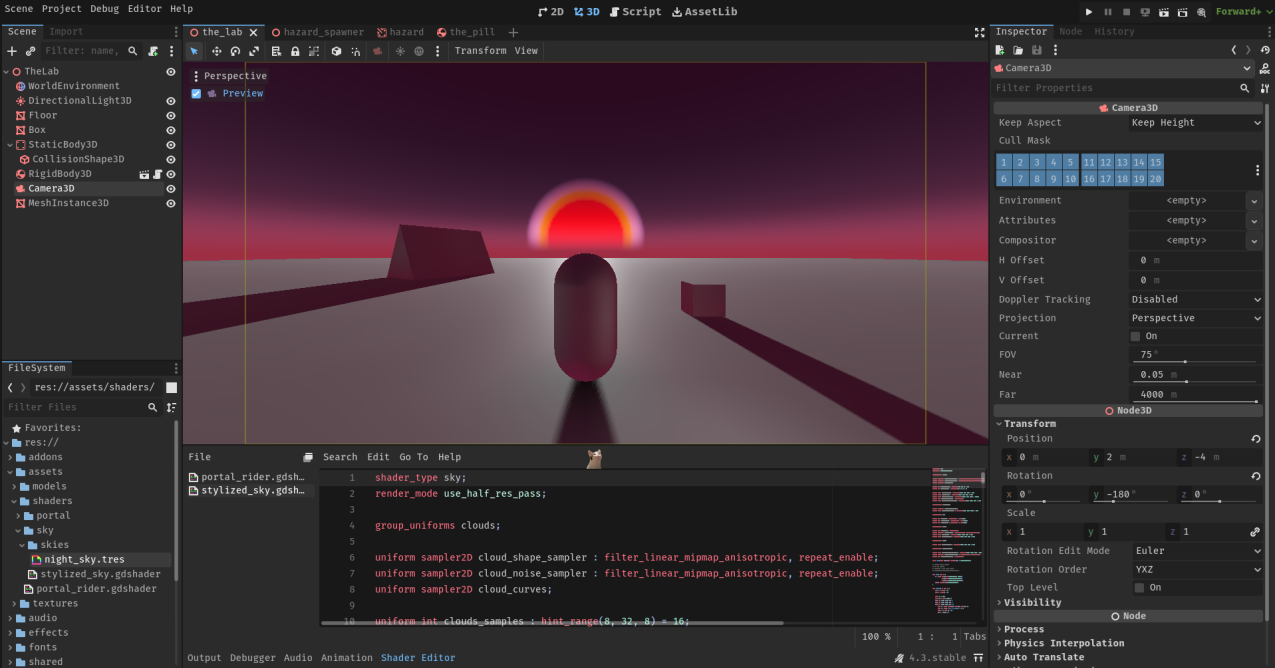Lock the selected node with the padlock icon
Viewport: 1275px width, 668px height.
point(297,50)
